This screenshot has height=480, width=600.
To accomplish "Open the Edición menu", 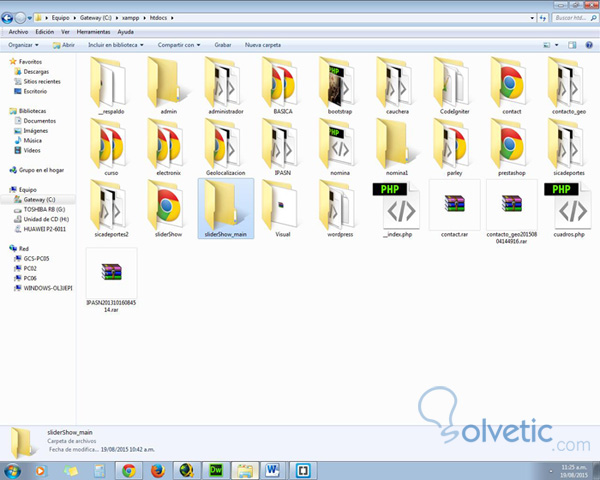I will (x=45, y=32).
